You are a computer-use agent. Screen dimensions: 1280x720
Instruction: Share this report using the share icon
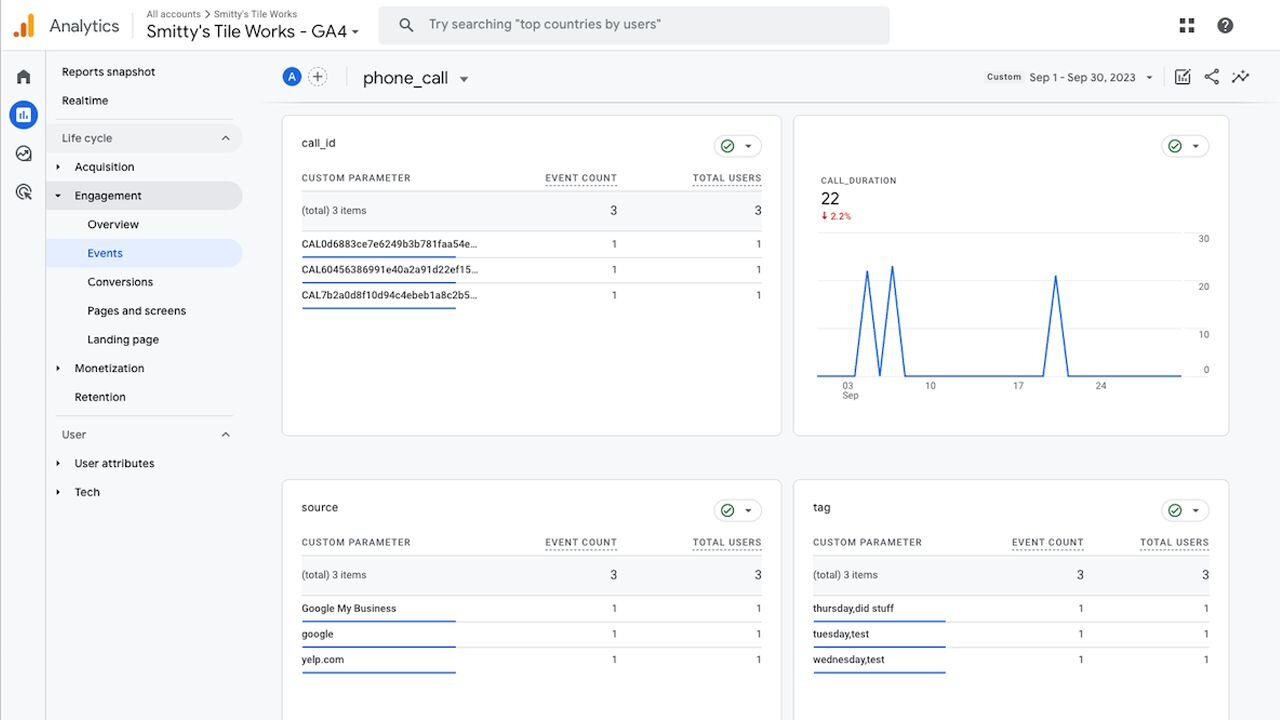click(x=1211, y=76)
